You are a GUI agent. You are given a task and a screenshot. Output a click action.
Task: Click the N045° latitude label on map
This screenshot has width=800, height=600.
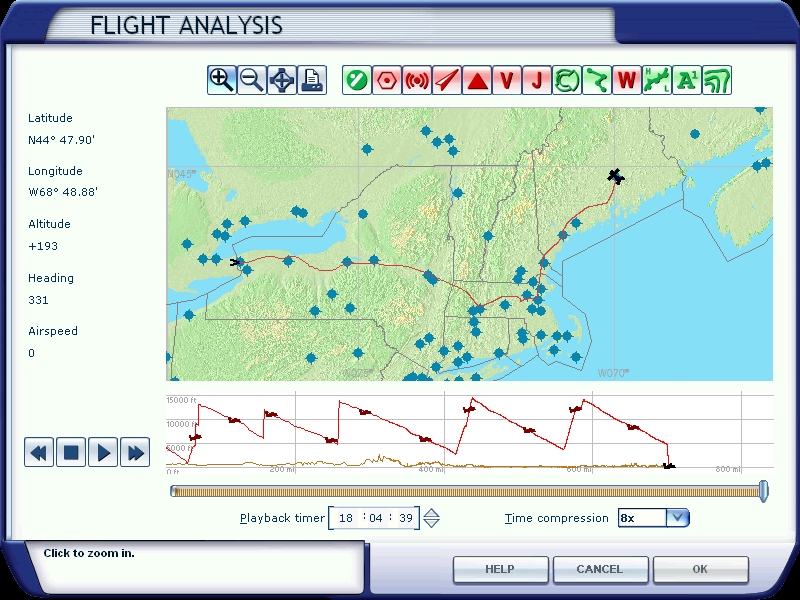pyautogui.click(x=182, y=174)
